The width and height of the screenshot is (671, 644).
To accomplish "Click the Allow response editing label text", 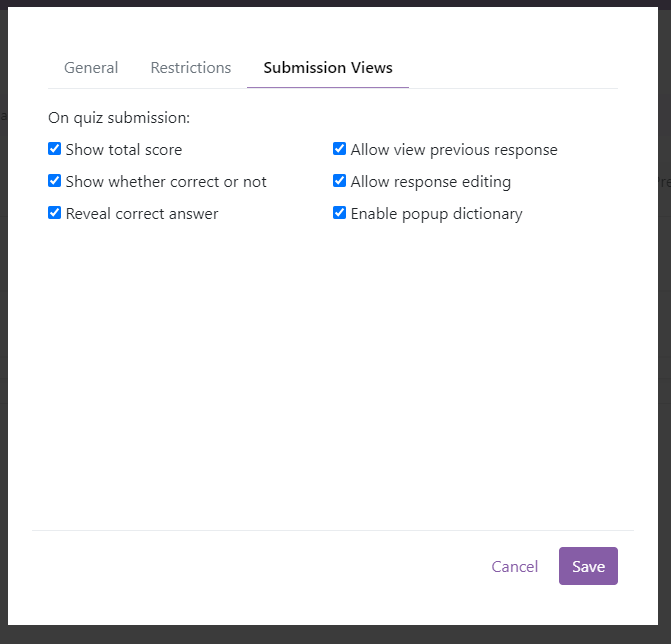I will (x=431, y=182).
